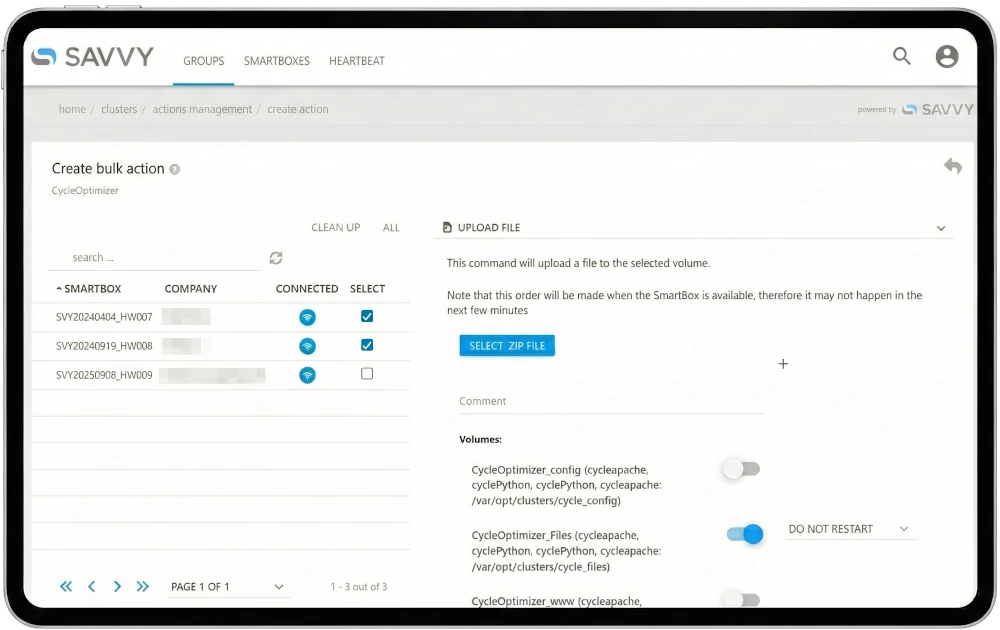1000x630 pixels.
Task: Open the DO NOT RESTART dropdown
Action: pyautogui.click(x=848, y=529)
